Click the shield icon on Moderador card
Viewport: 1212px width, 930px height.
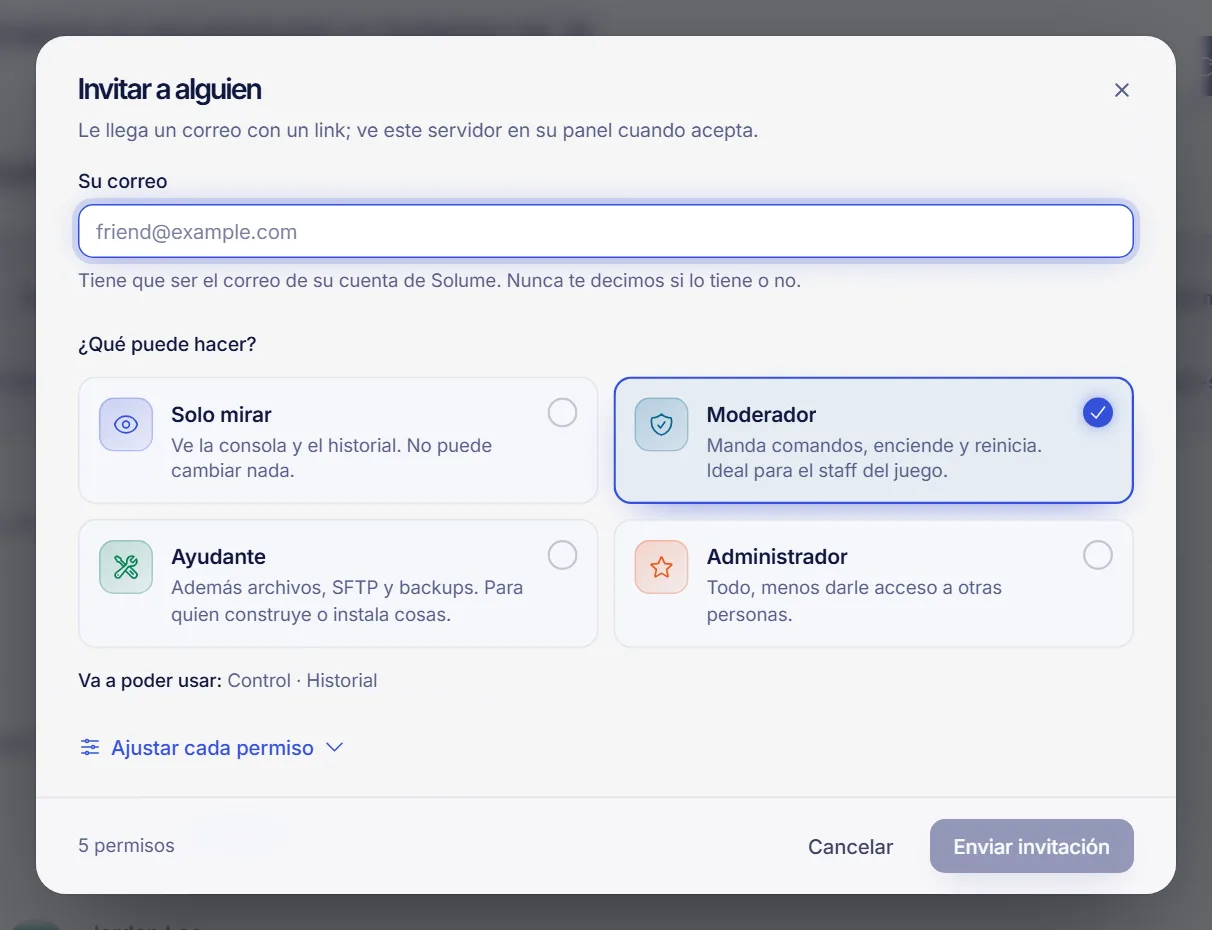[x=661, y=425]
